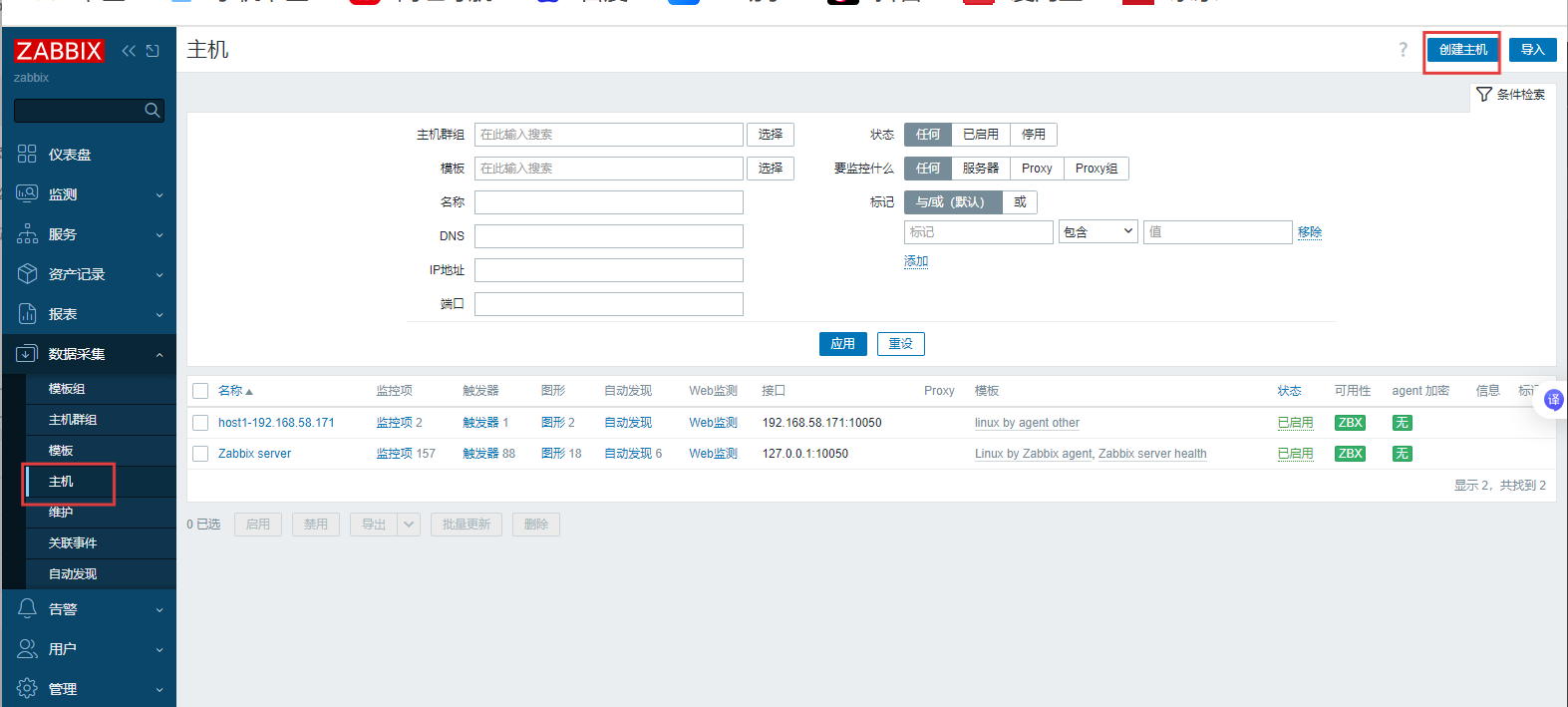
Task: Click the 报表 reports icon
Action: [27, 313]
